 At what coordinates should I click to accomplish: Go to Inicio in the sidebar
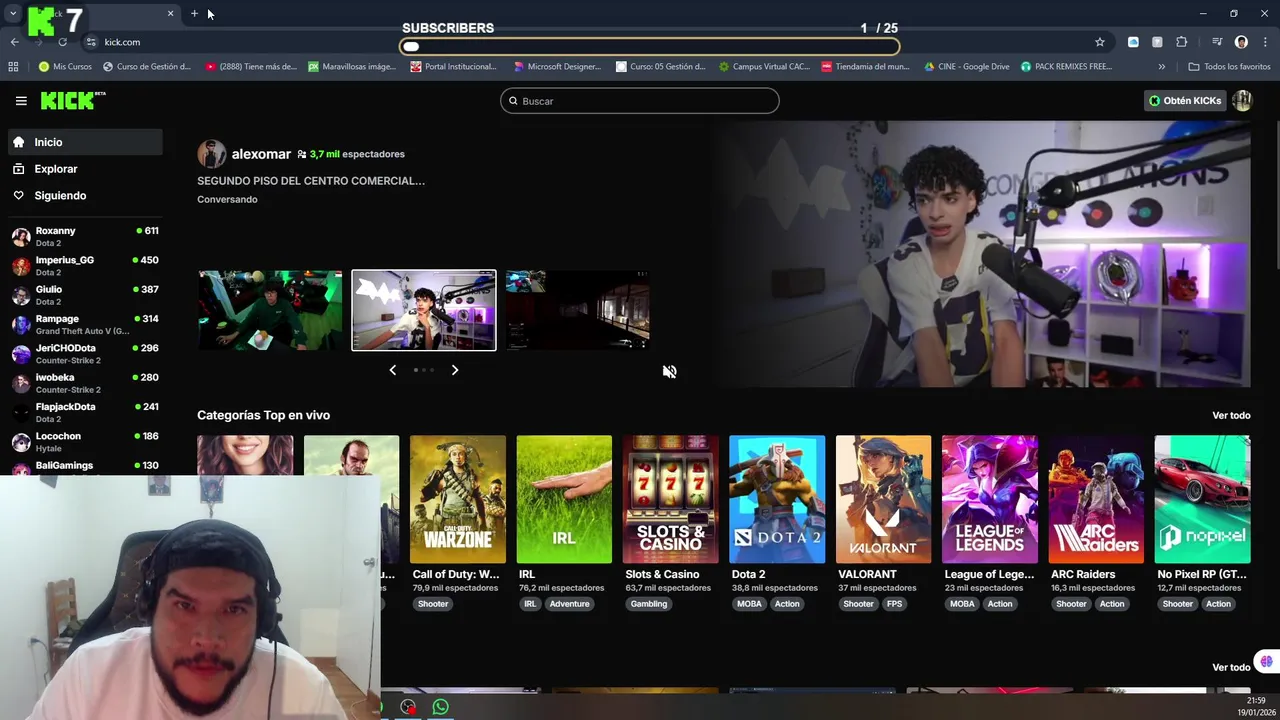point(85,142)
